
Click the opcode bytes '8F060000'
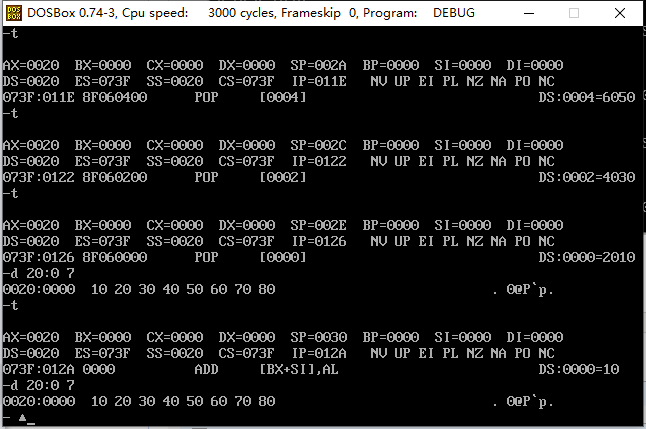[x=115, y=257]
